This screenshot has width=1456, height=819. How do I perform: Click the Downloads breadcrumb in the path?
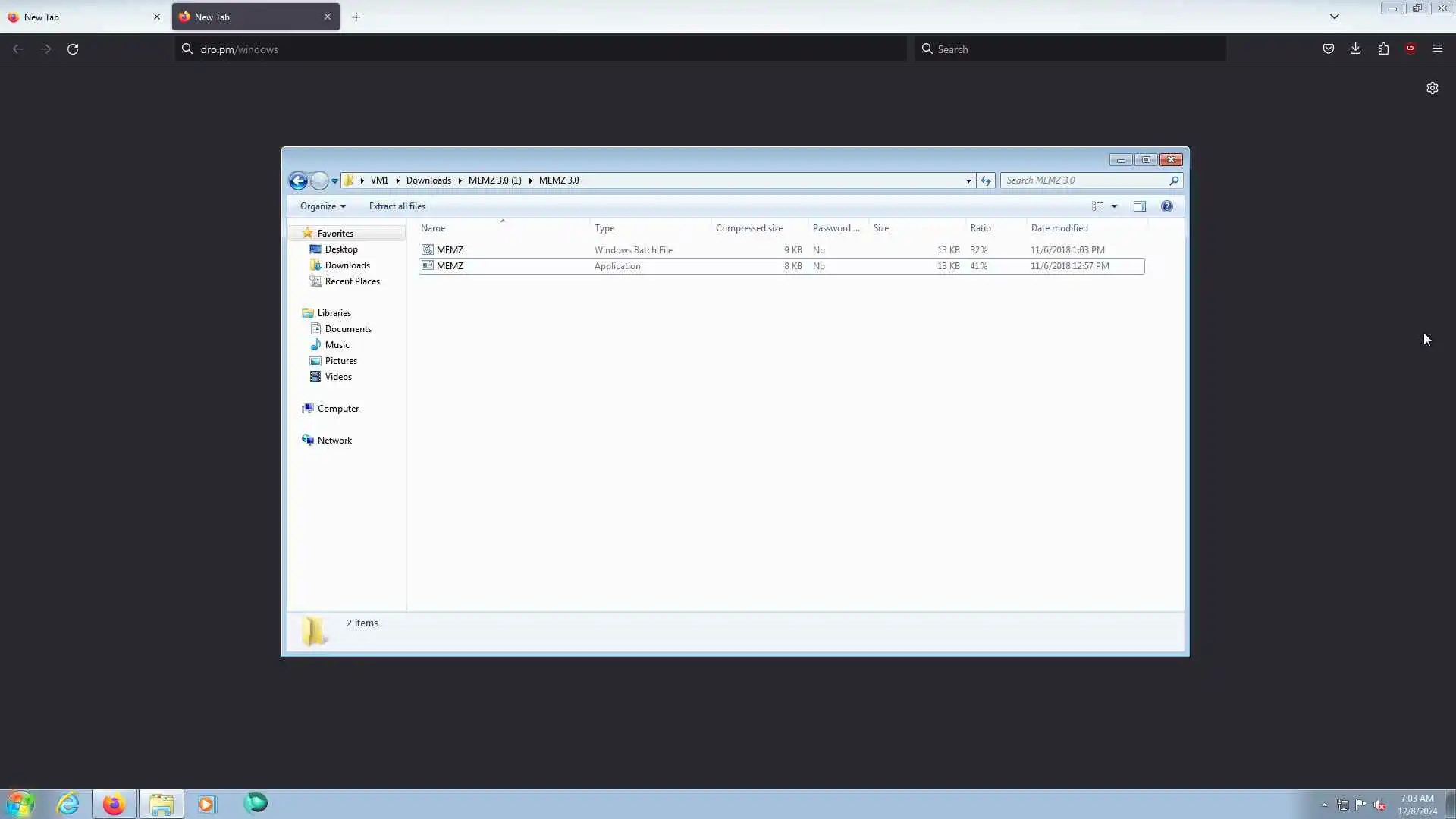pyautogui.click(x=428, y=180)
